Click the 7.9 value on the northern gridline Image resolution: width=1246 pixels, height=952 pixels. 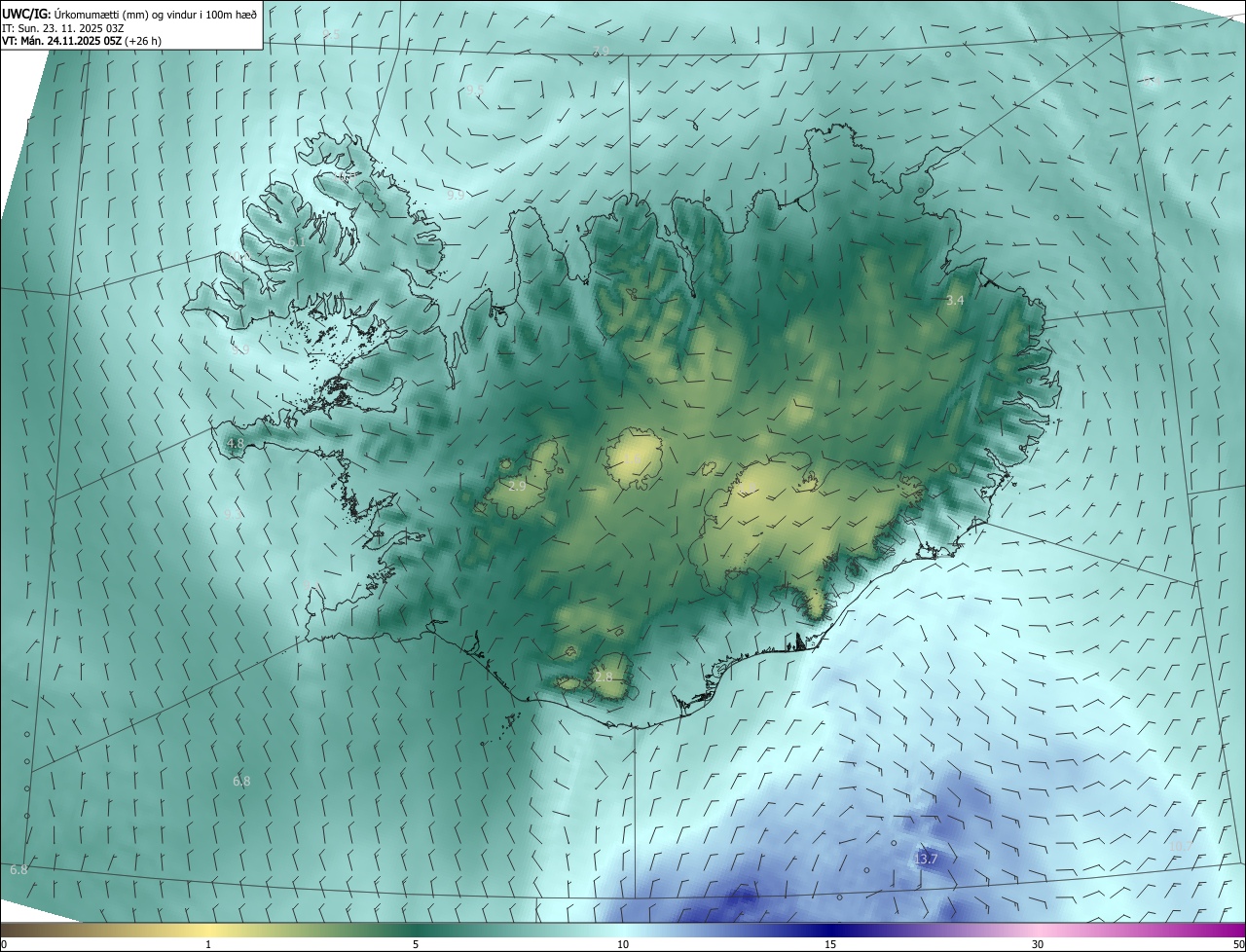coord(602,51)
